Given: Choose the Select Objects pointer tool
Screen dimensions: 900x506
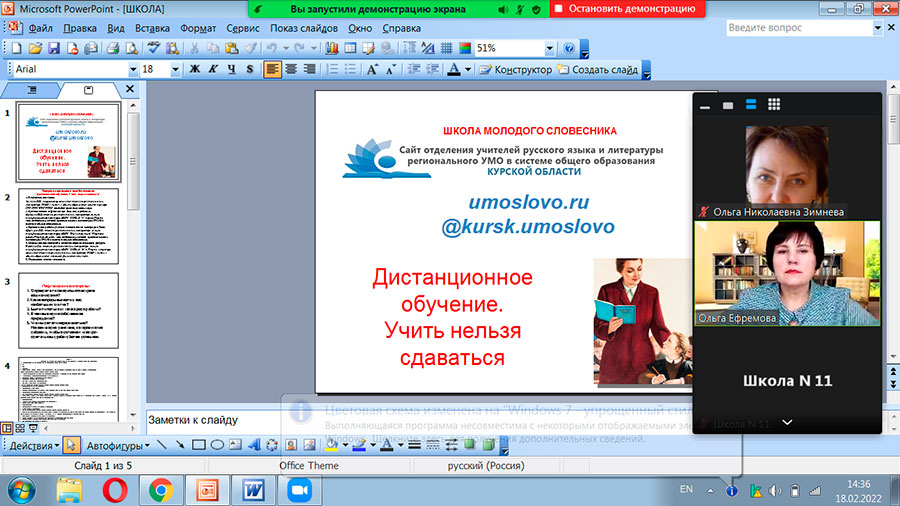Looking at the screenshot, I should pyautogui.click(x=71, y=445).
